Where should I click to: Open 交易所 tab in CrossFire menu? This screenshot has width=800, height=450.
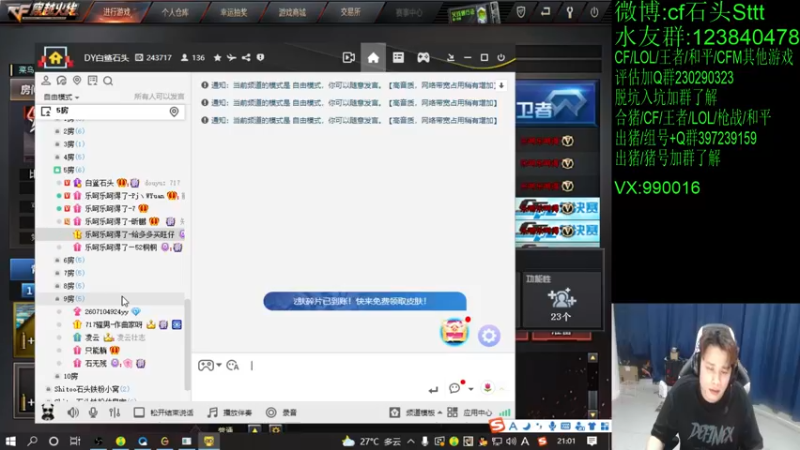[351, 12]
